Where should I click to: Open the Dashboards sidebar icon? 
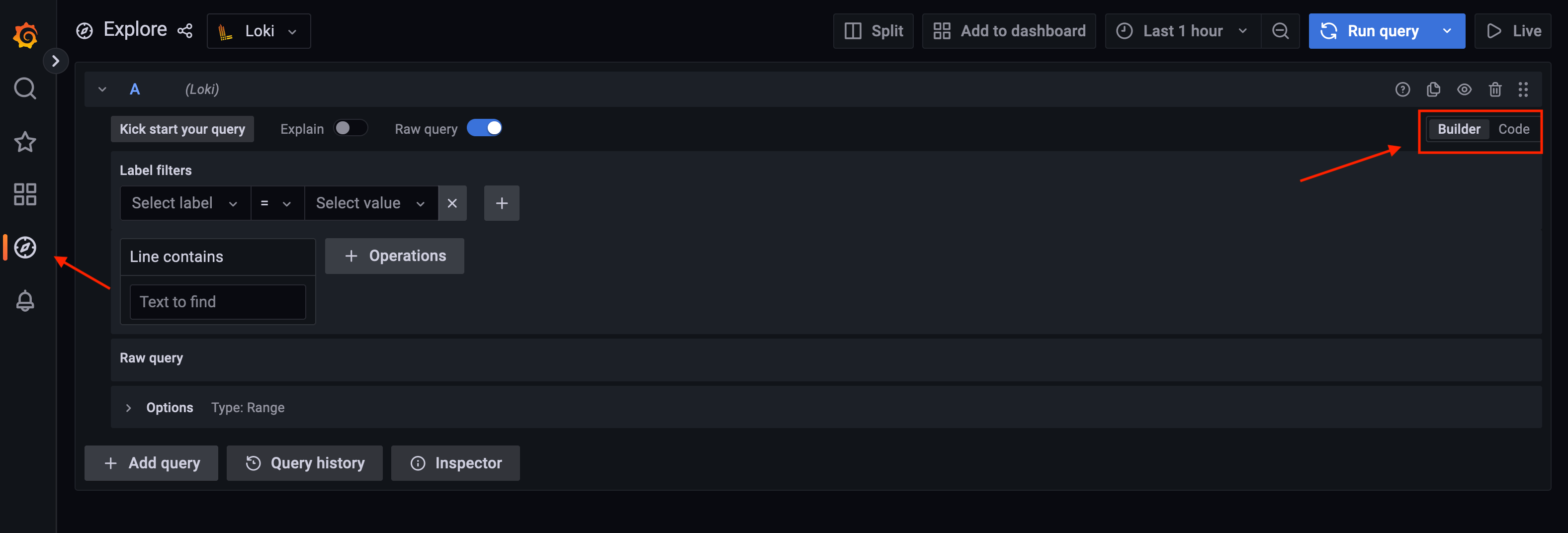click(25, 194)
